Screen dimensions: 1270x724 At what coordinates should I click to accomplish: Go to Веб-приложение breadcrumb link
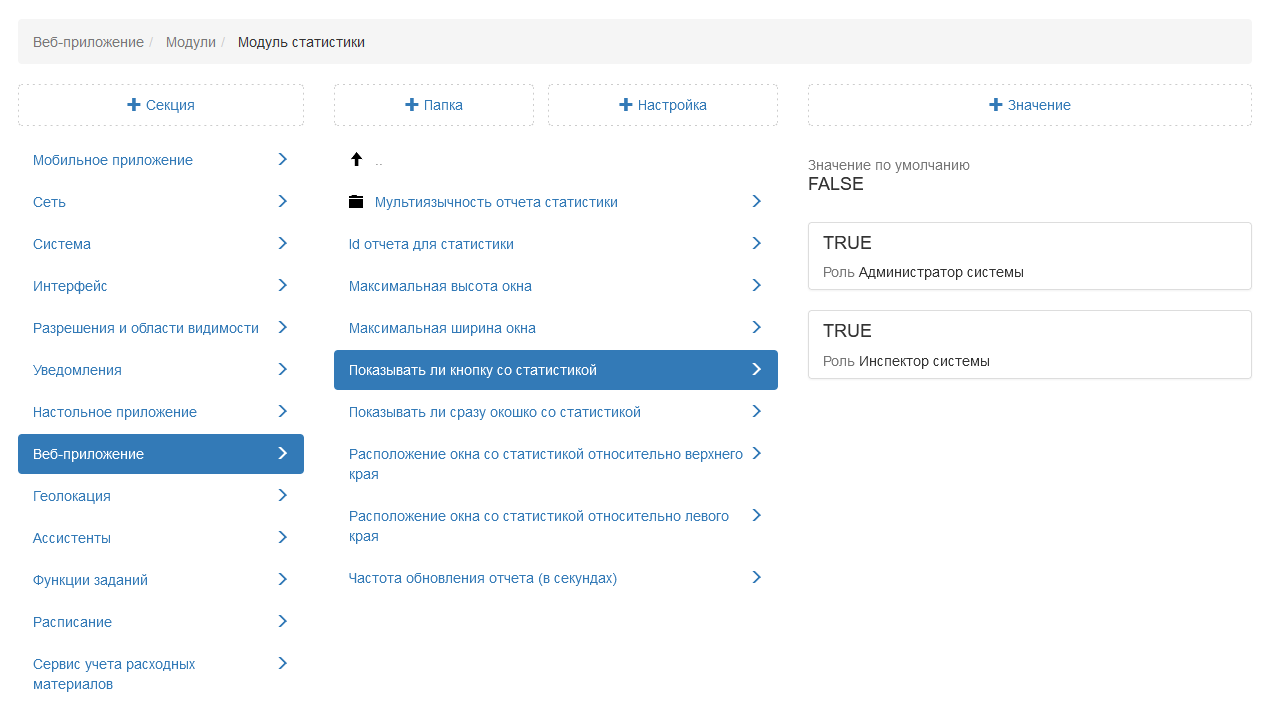tap(88, 42)
